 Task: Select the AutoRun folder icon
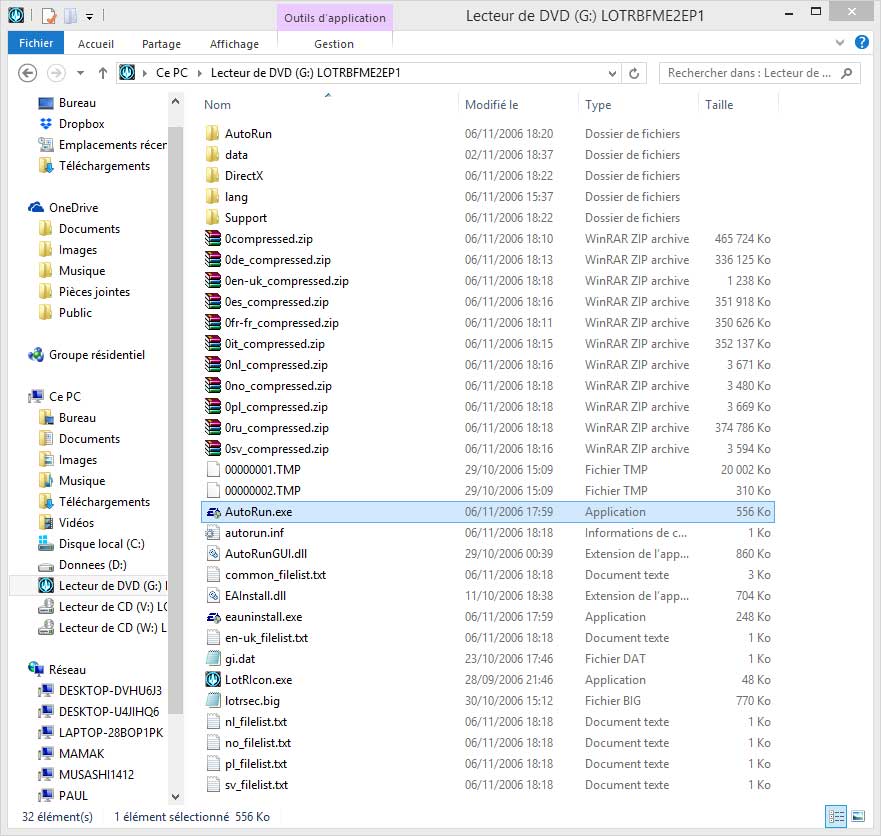tap(212, 134)
